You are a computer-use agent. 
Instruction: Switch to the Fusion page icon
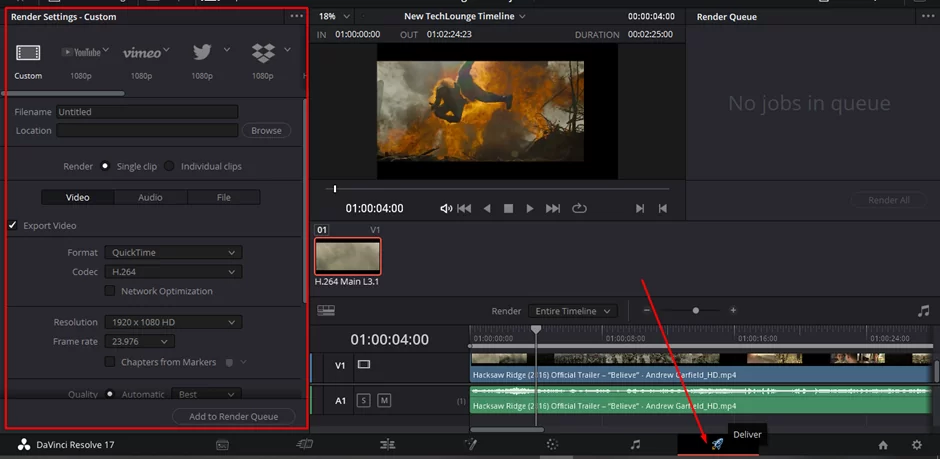pyautogui.click(x=470, y=445)
